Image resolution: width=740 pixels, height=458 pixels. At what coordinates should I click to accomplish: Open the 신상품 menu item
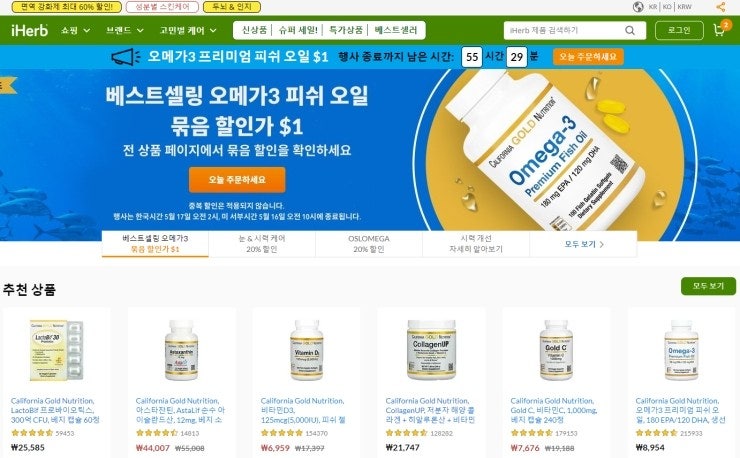[254, 30]
